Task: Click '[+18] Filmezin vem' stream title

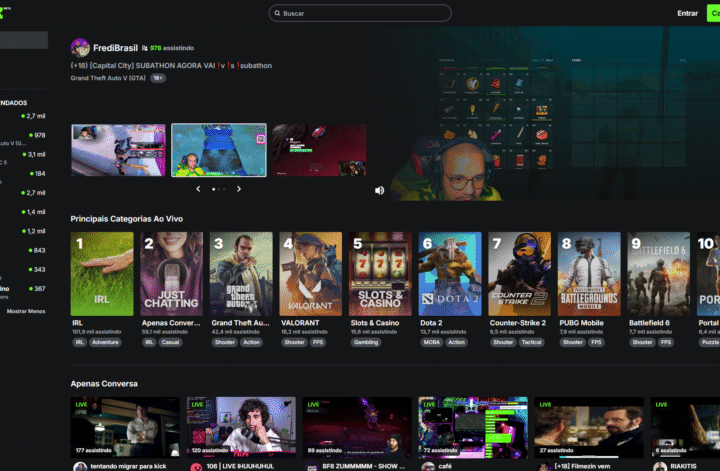Action: point(582,466)
